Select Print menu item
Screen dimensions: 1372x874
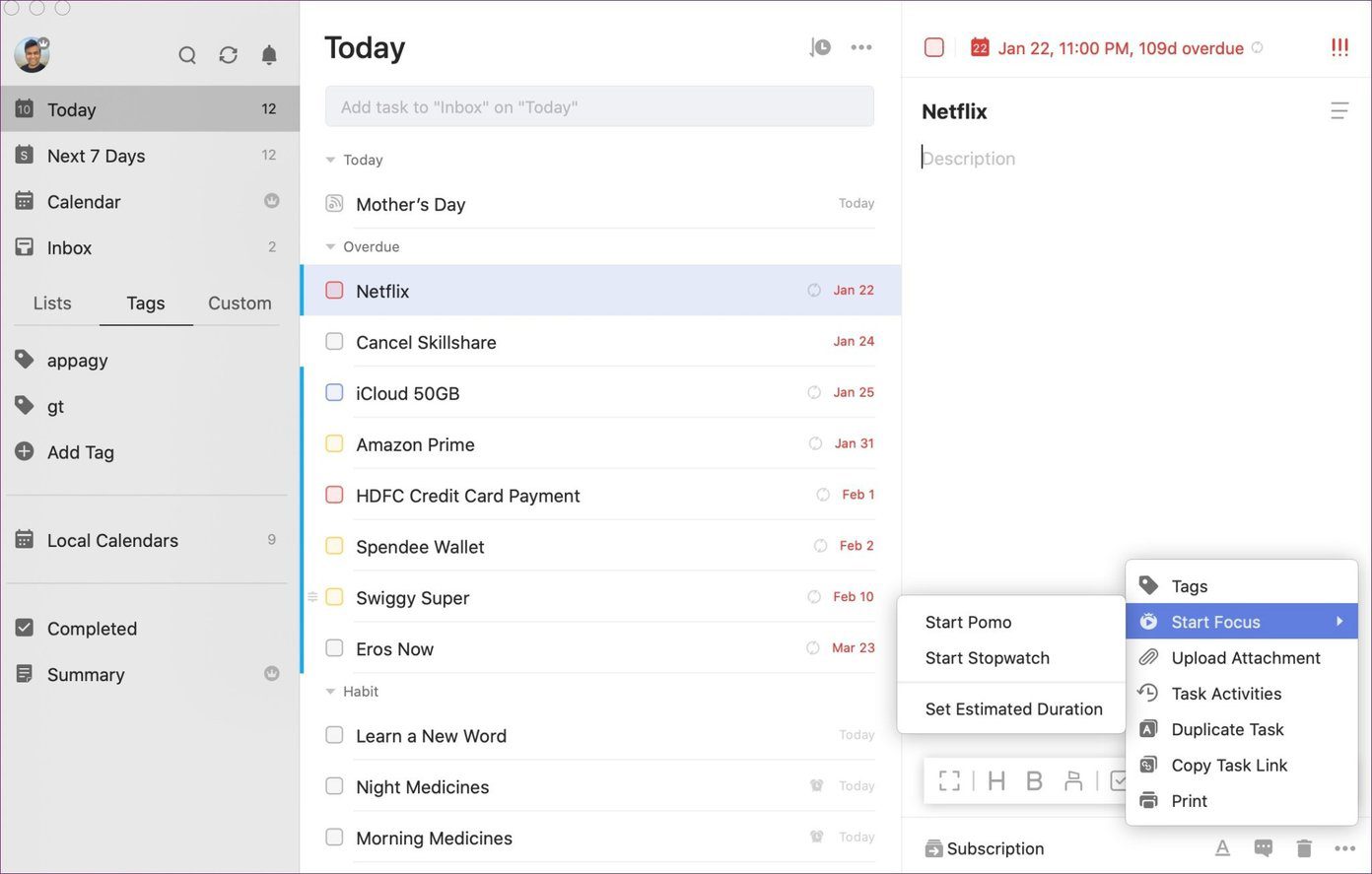[x=1242, y=801]
